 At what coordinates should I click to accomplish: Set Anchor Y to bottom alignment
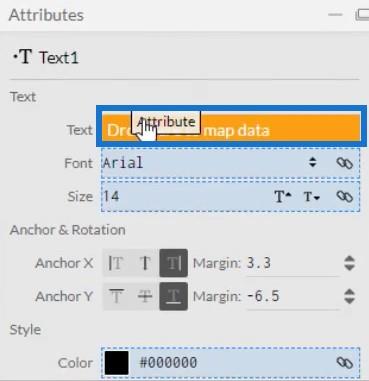(173, 296)
